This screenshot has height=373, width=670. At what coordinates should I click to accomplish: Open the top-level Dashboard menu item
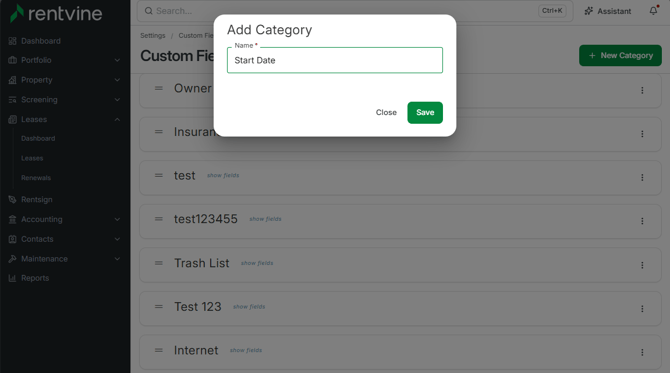(x=41, y=41)
